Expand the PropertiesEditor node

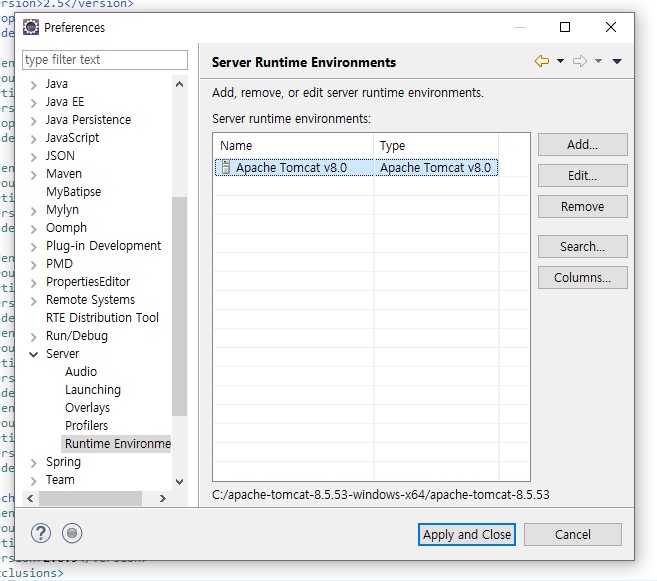[x=34, y=283]
